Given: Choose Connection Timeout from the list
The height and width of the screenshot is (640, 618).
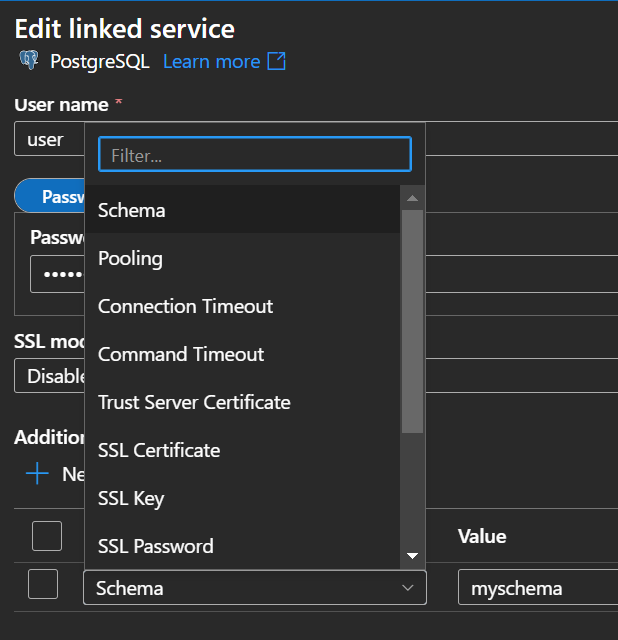Looking at the screenshot, I should coord(242,306).
